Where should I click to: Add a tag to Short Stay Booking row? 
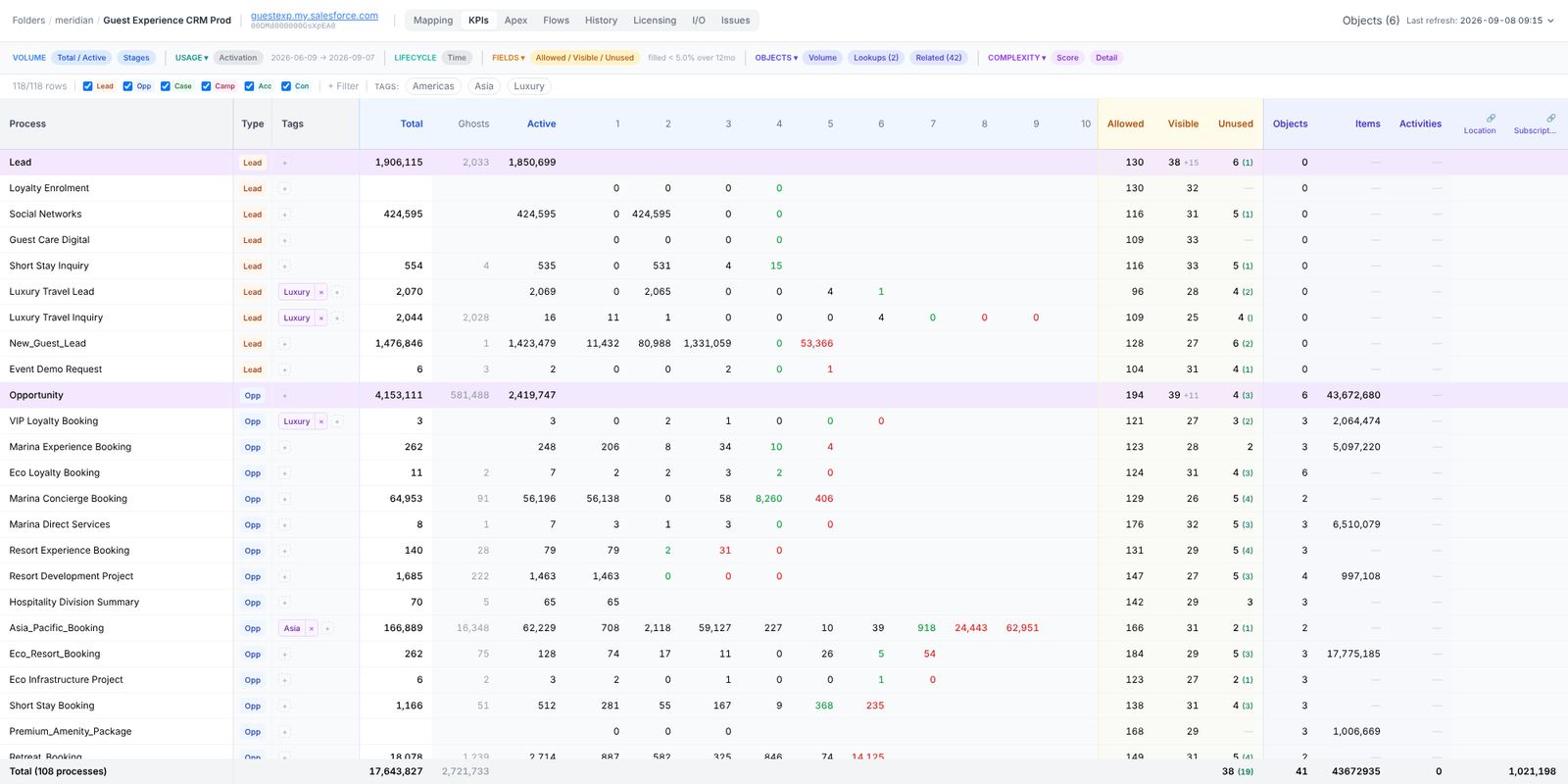pos(285,706)
